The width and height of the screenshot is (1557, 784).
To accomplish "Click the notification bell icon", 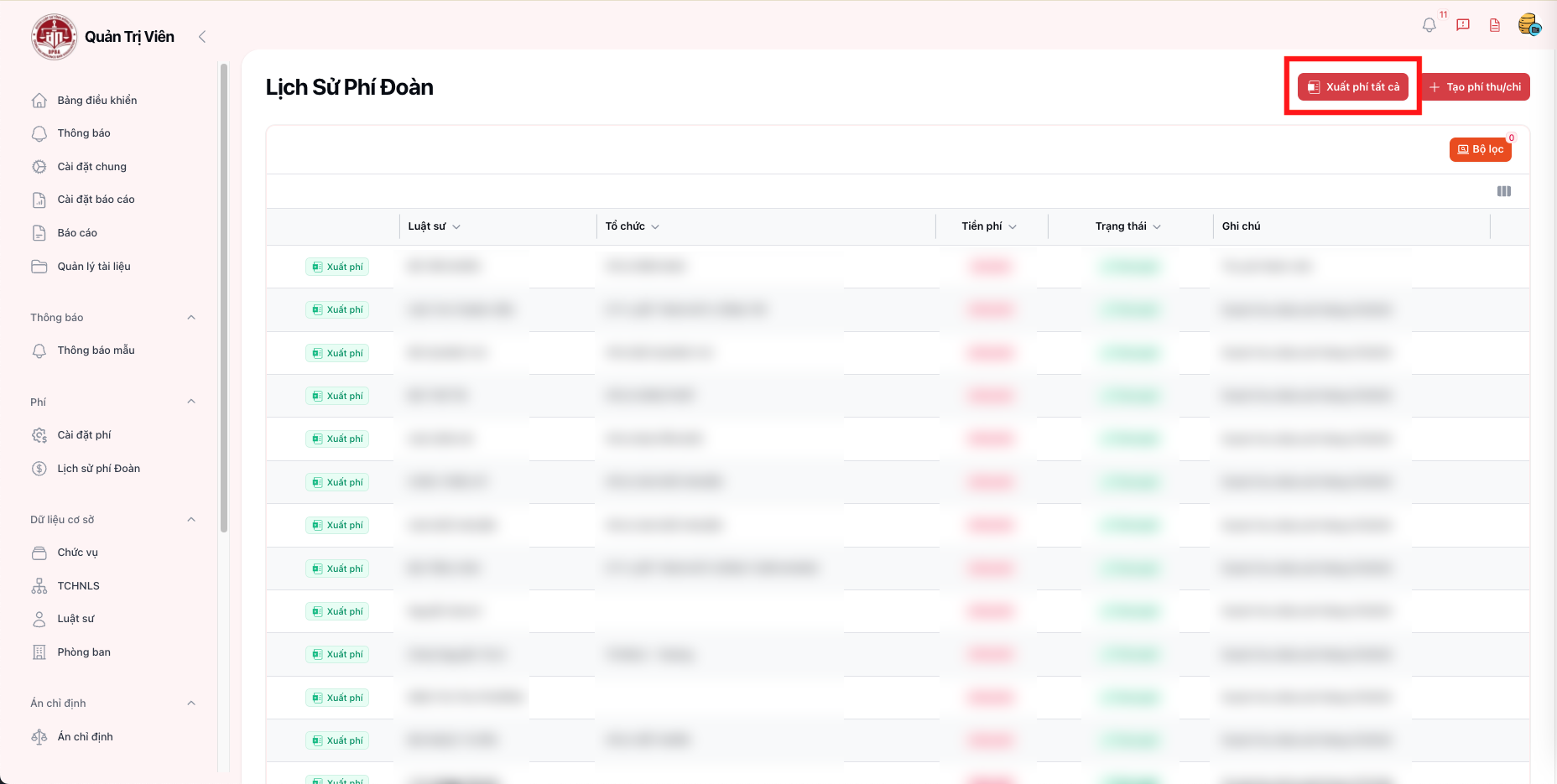I will point(1429,25).
